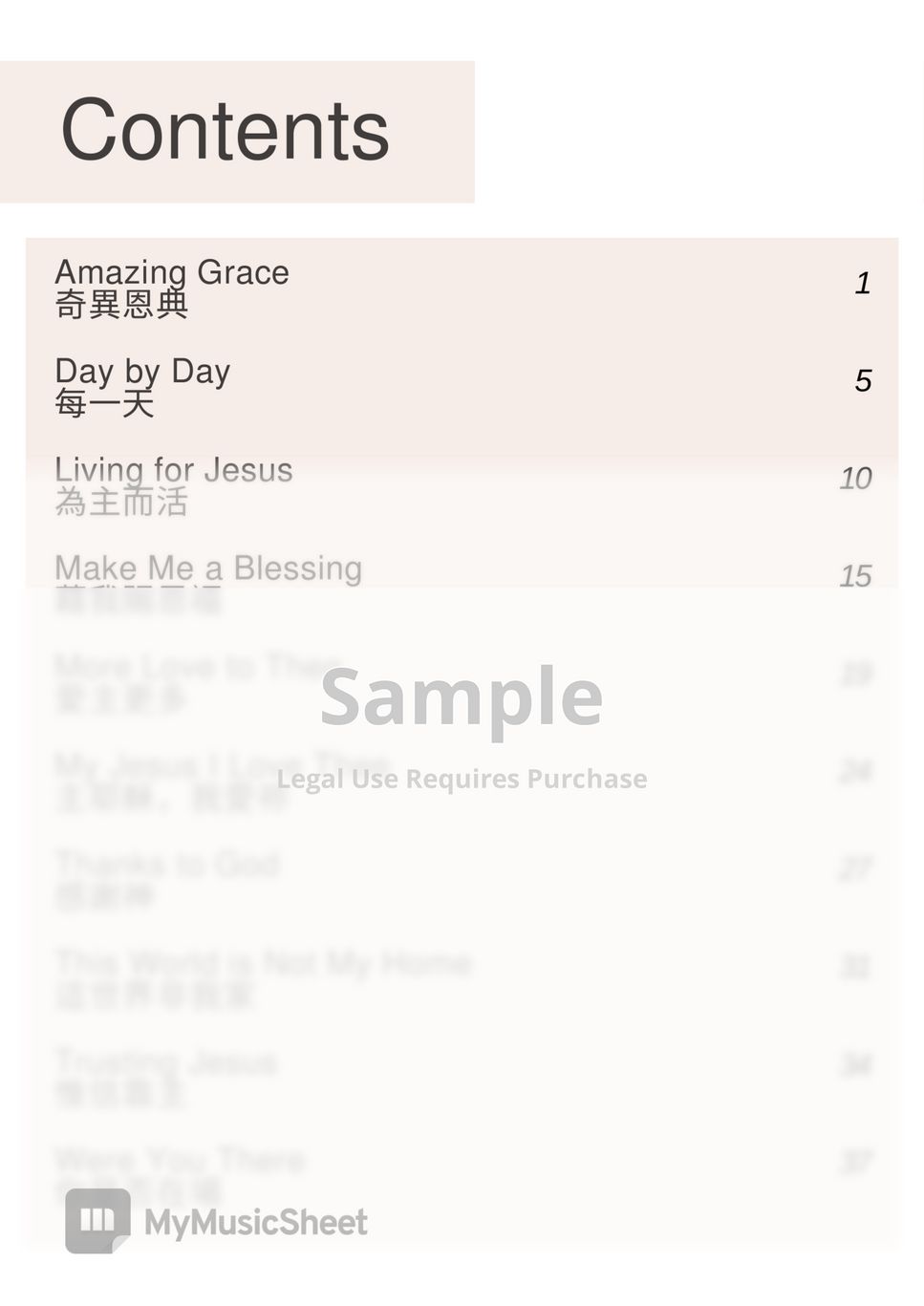Click the MyMusicSheet brand name text

pyautogui.click(x=255, y=1222)
